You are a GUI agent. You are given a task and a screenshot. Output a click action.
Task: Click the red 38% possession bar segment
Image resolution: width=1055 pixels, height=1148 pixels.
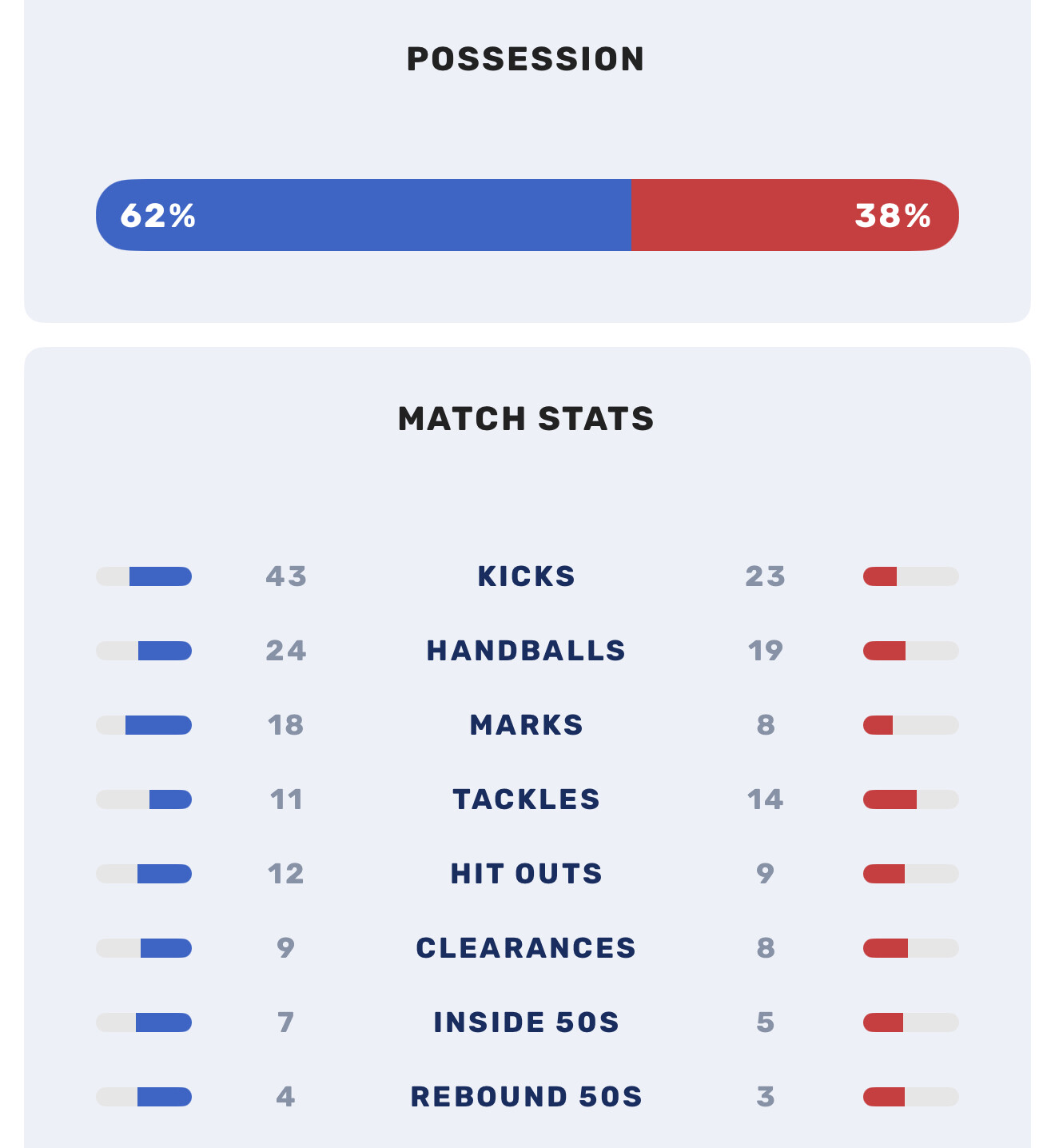[794, 215]
